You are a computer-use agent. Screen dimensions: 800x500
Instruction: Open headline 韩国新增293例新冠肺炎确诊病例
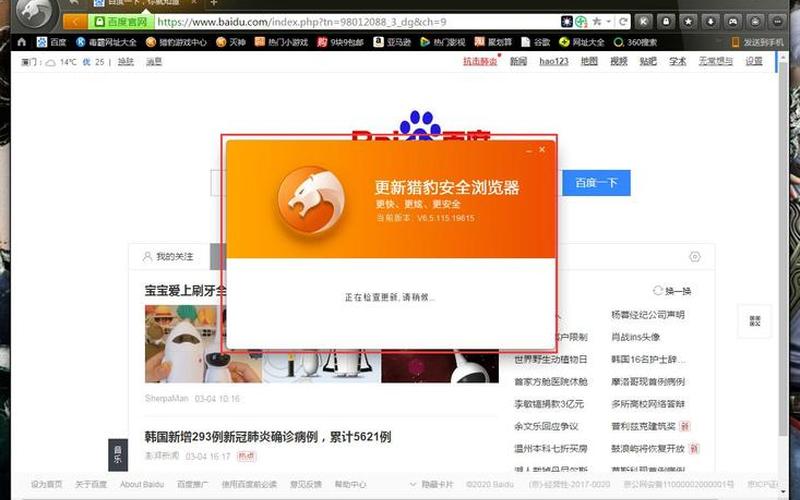pyautogui.click(x=268, y=437)
